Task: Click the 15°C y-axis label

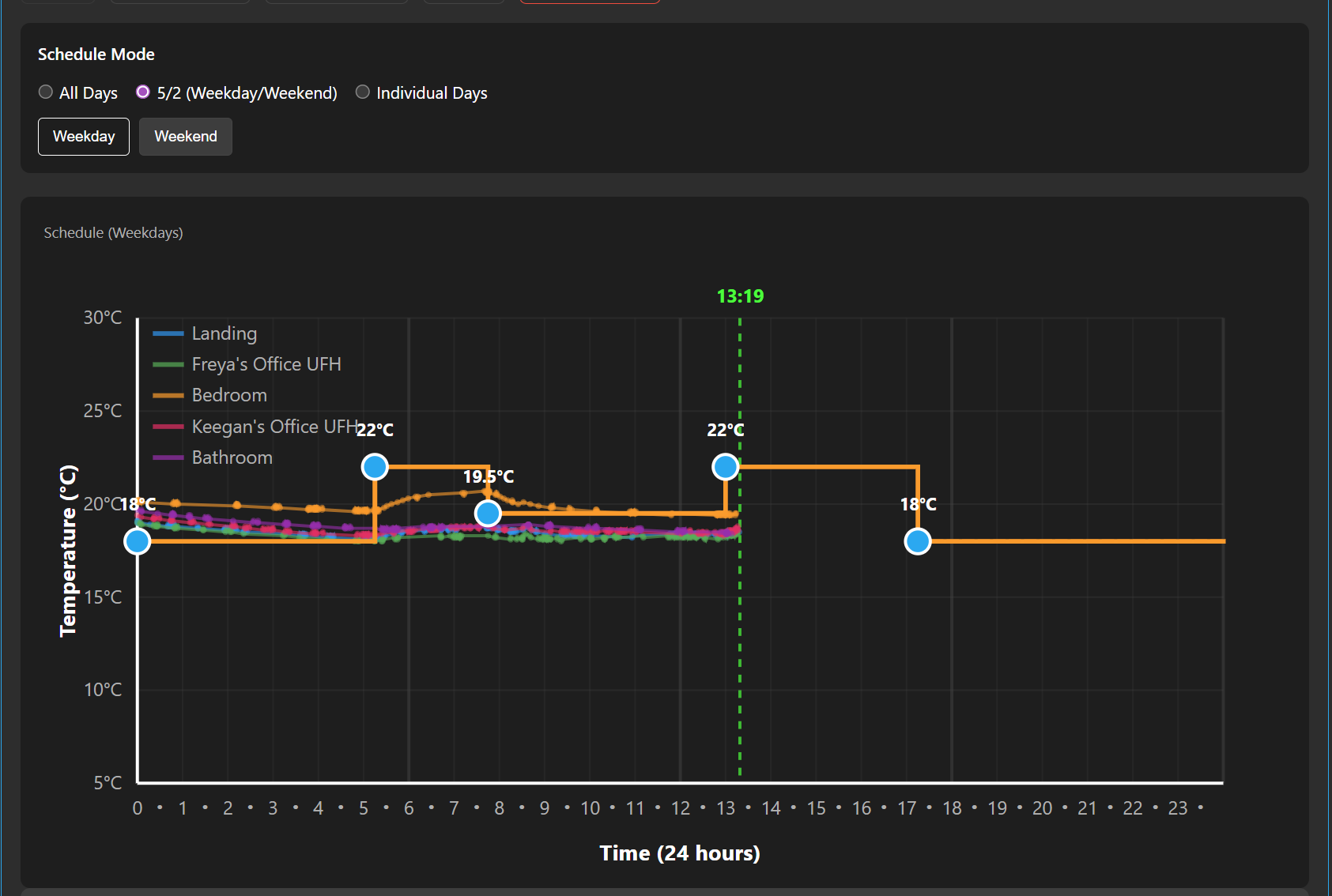Action: coord(103,597)
